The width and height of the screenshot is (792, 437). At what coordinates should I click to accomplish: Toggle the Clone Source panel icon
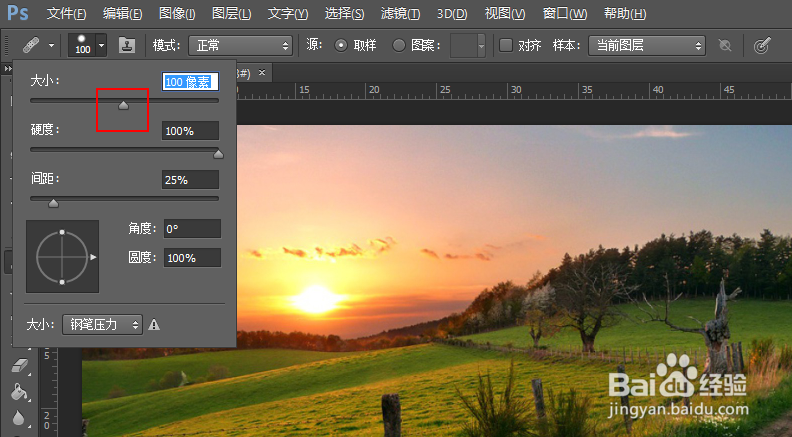tap(127, 45)
